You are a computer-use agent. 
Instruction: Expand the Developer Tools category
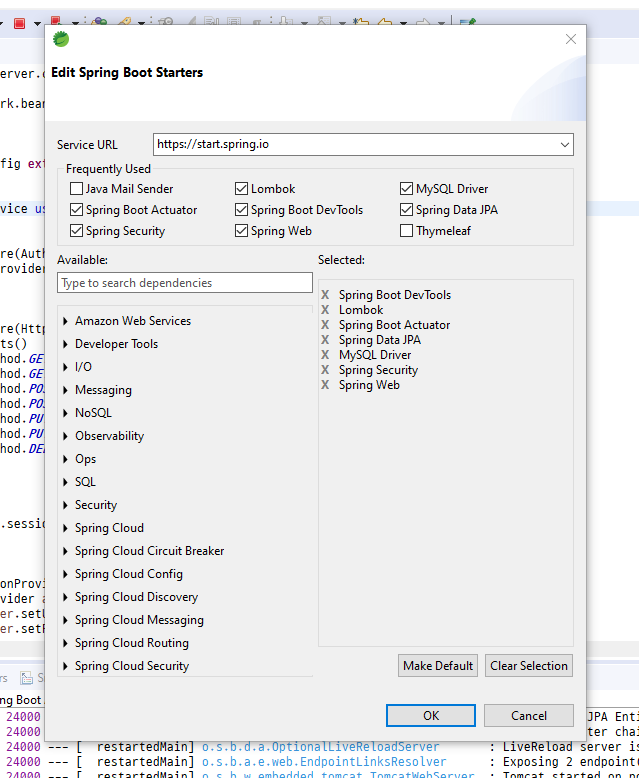tap(65, 344)
